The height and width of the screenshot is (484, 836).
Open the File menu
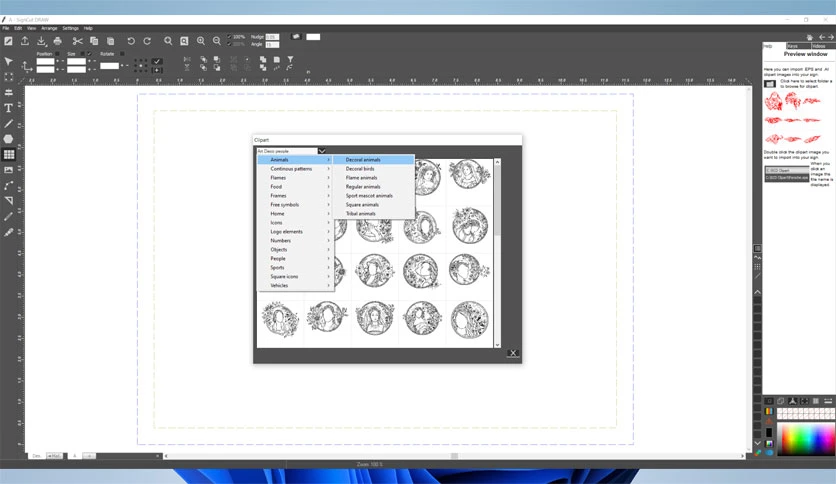tap(5, 28)
